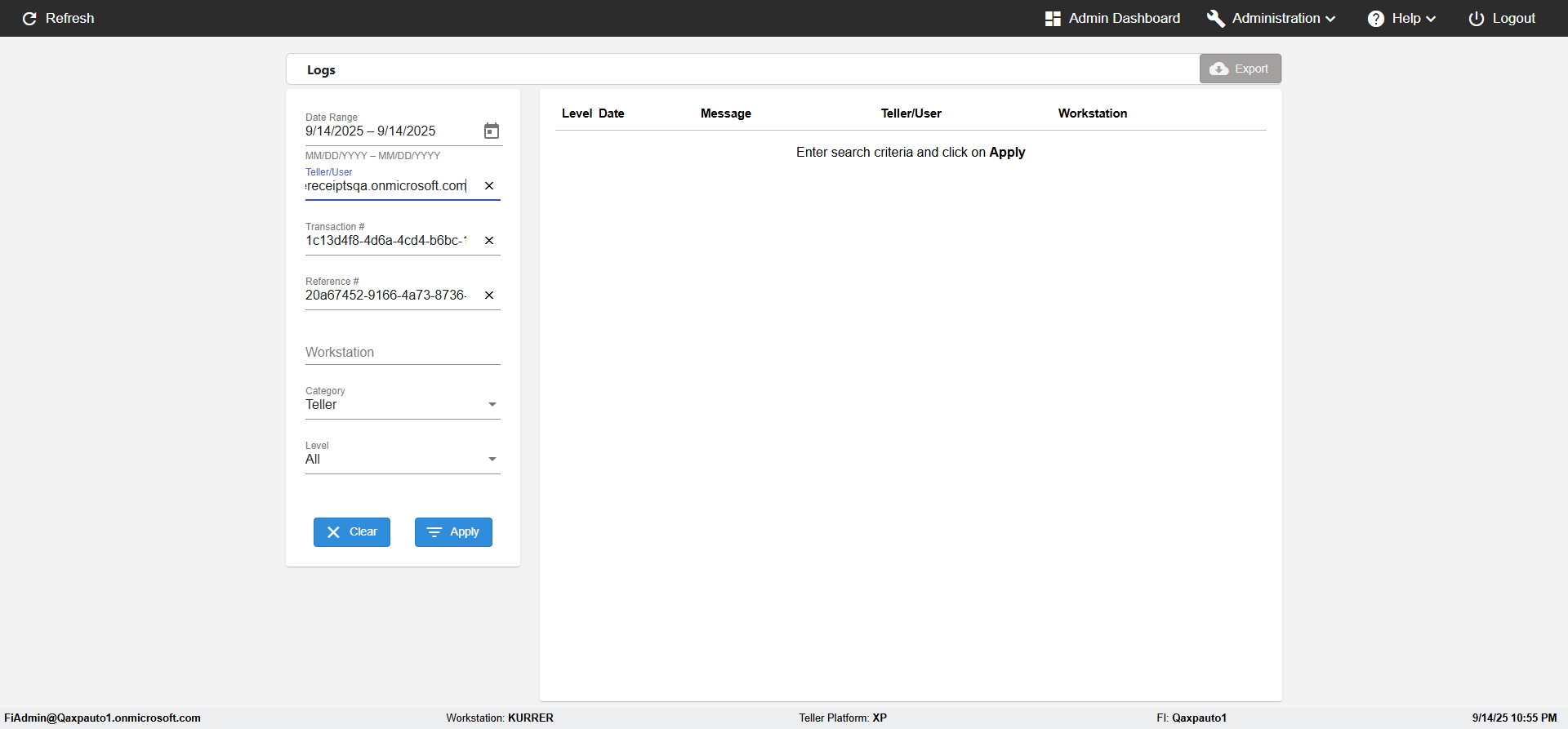Click the FiAdmin email in status bar
Screen dimensions: 1568x729
[102, 718]
